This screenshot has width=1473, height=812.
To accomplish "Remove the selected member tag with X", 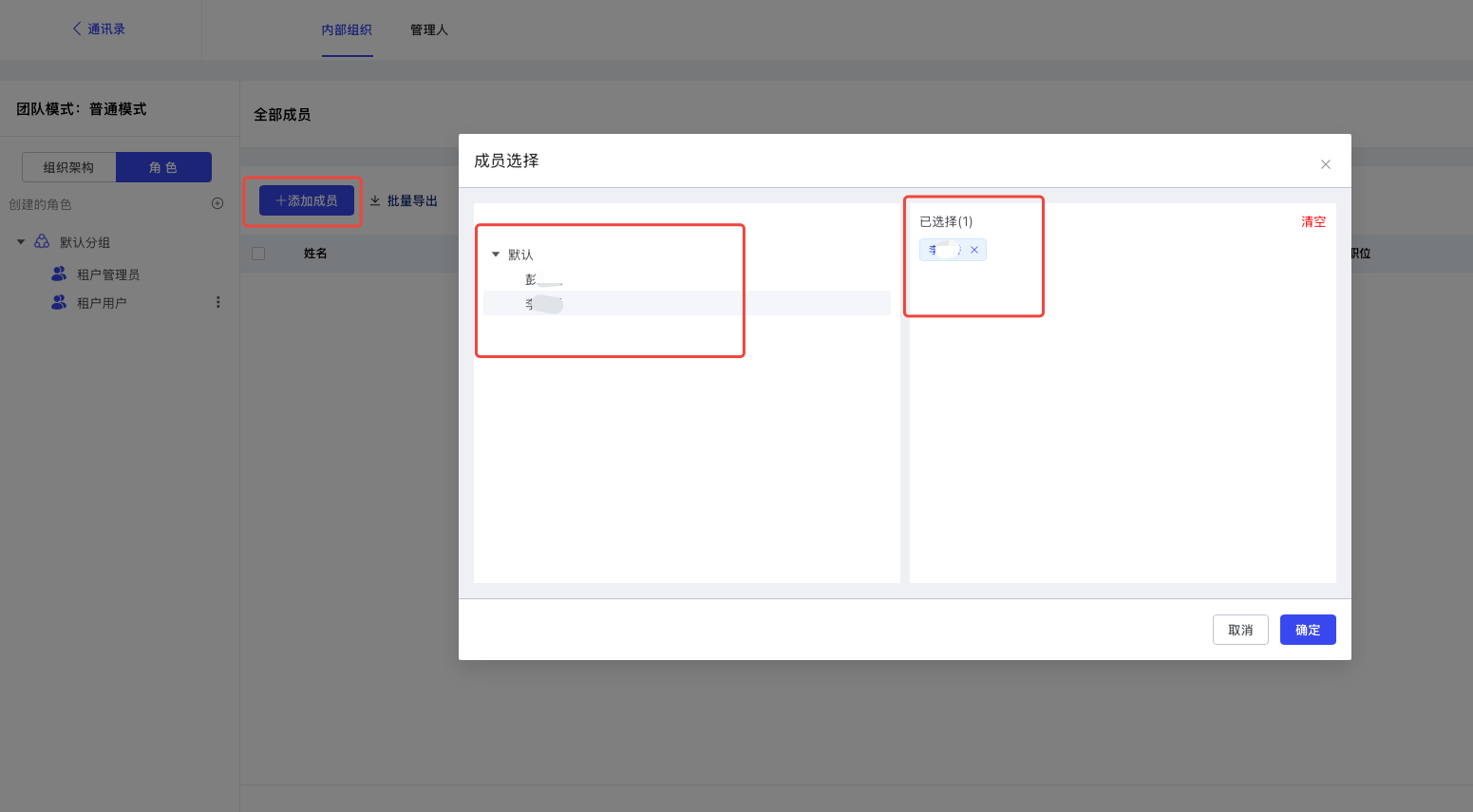I will (x=974, y=250).
